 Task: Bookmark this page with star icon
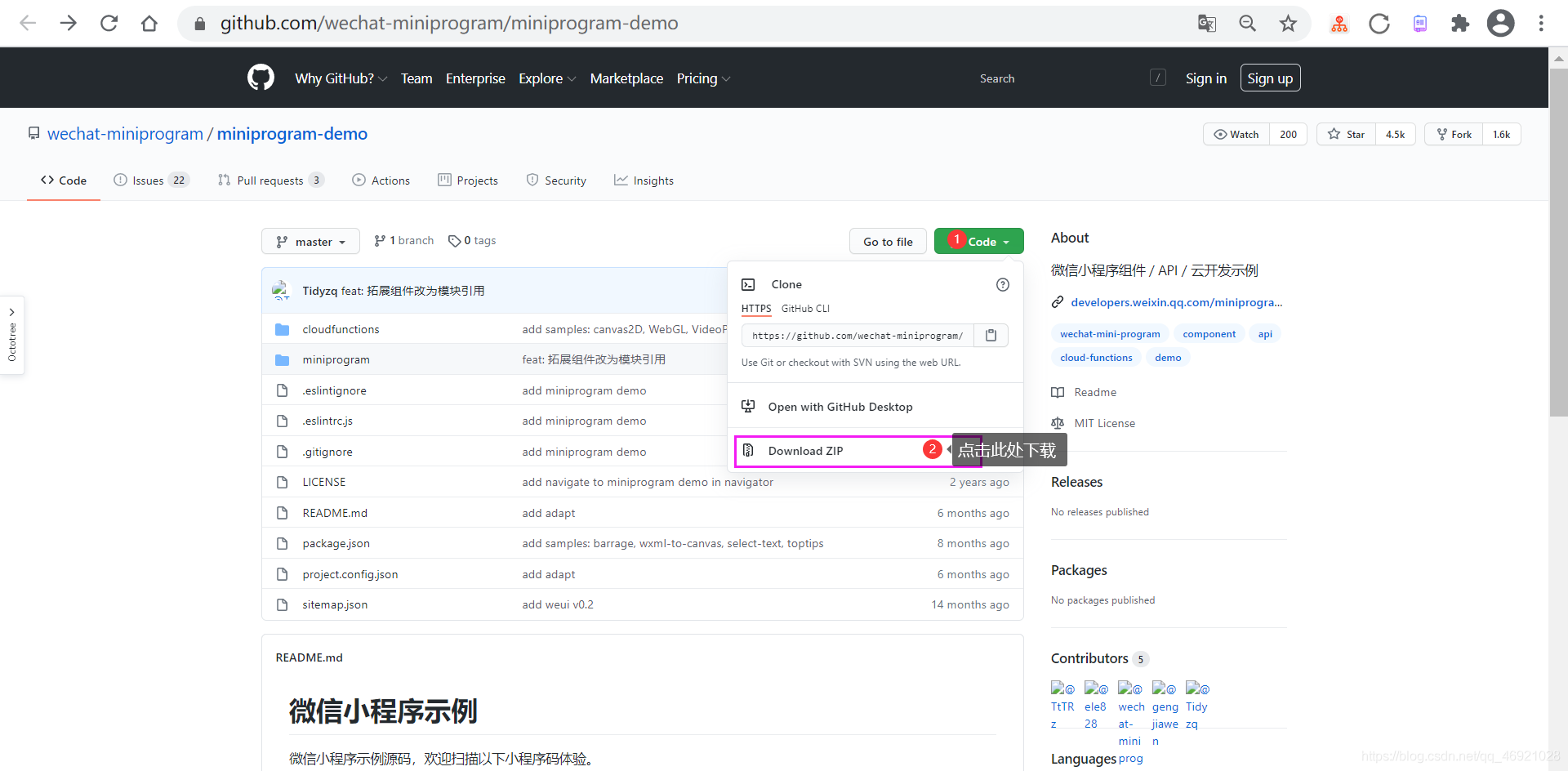coord(1288,23)
